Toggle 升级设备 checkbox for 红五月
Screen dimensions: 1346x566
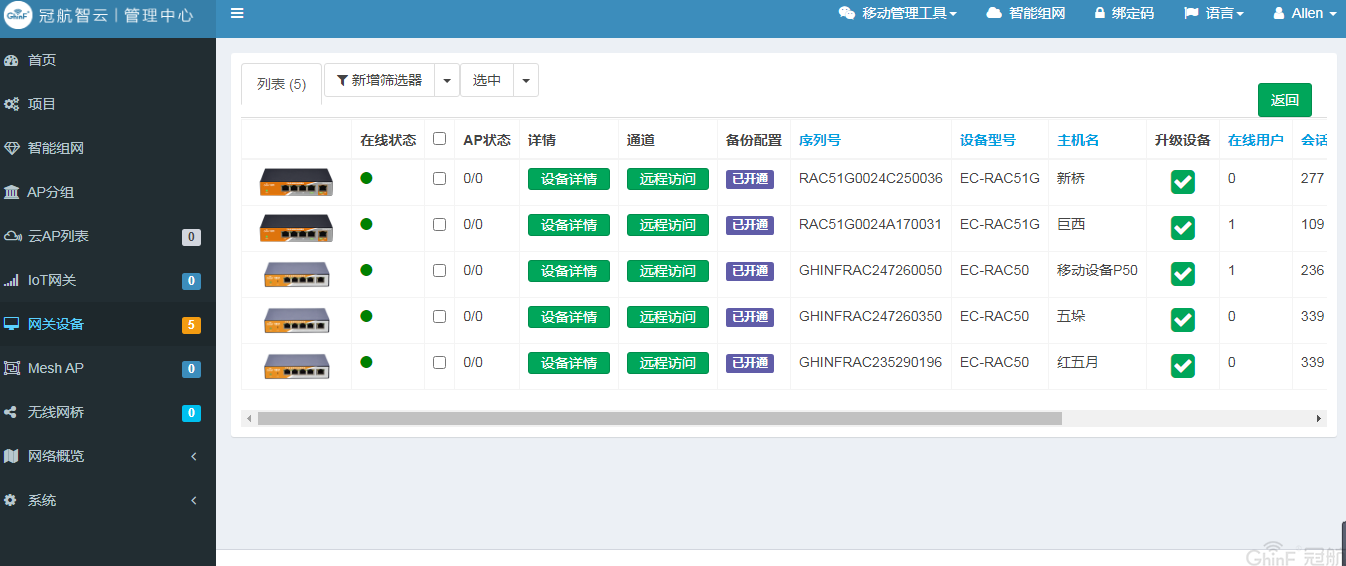(x=1183, y=366)
